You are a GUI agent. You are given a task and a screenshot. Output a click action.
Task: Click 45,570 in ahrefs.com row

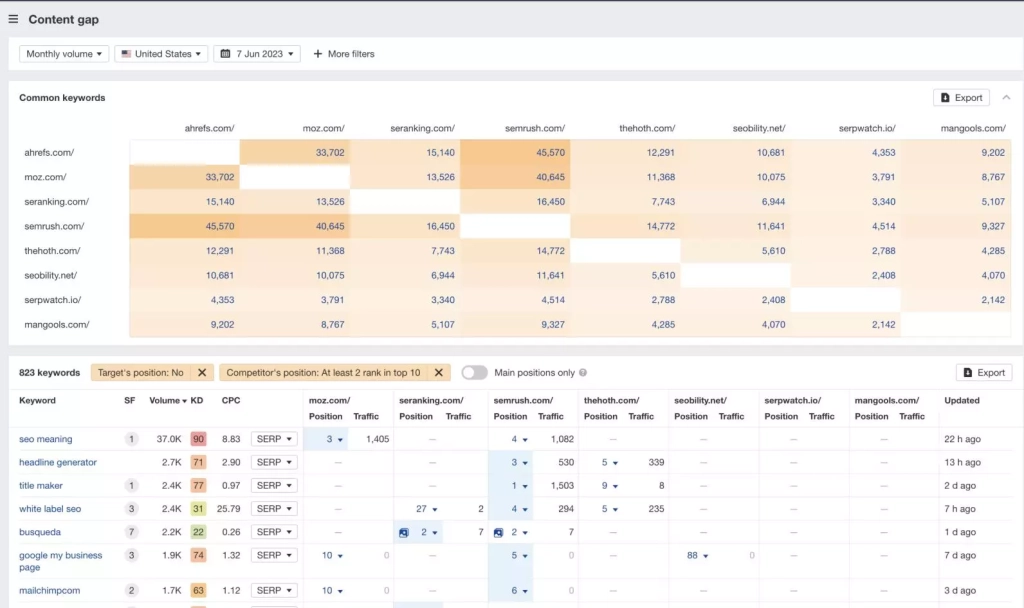pyautogui.click(x=551, y=152)
